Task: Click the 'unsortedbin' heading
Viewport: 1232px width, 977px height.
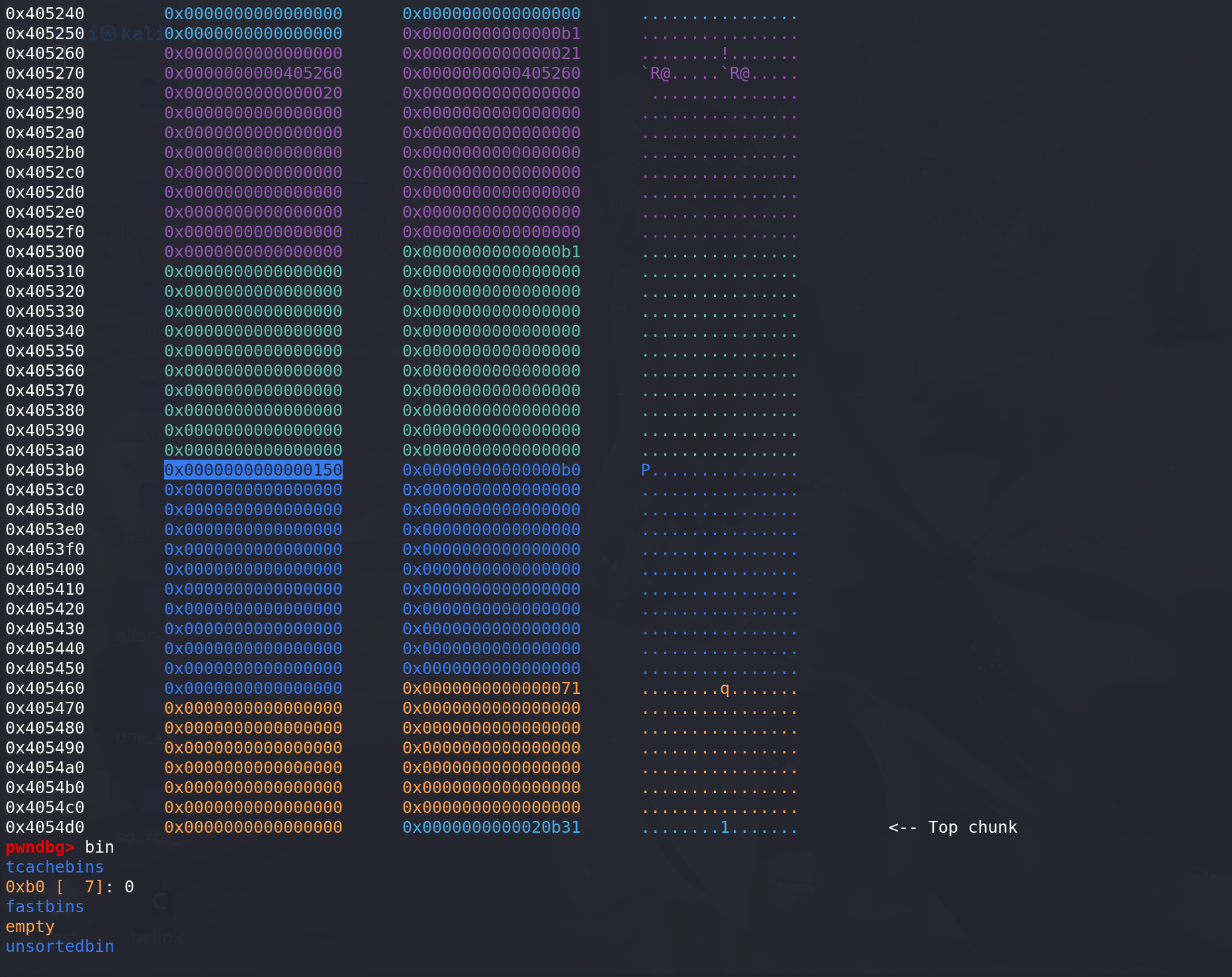Action: pos(60,946)
